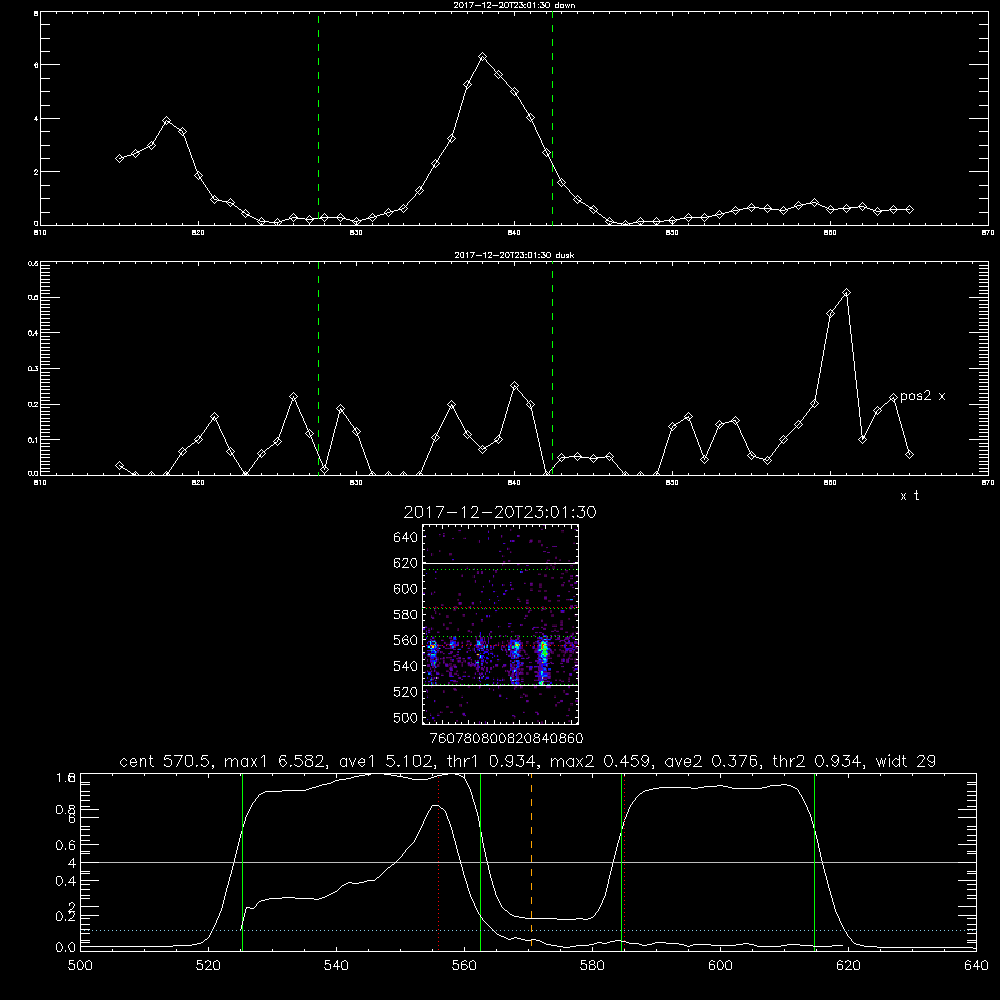Select the 'pos2 x' label in dusk plot
The image size is (1000, 1000).
coord(922,396)
